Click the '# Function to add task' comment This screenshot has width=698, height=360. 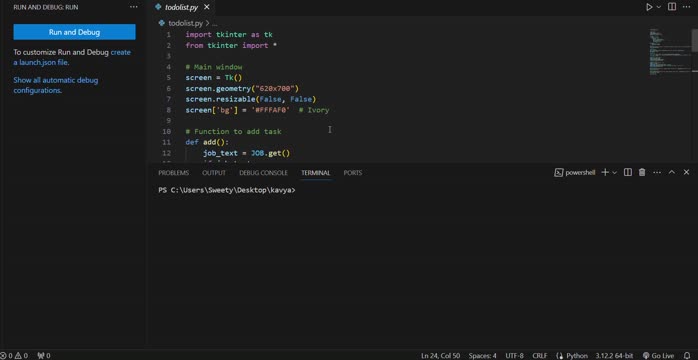tap(233, 131)
